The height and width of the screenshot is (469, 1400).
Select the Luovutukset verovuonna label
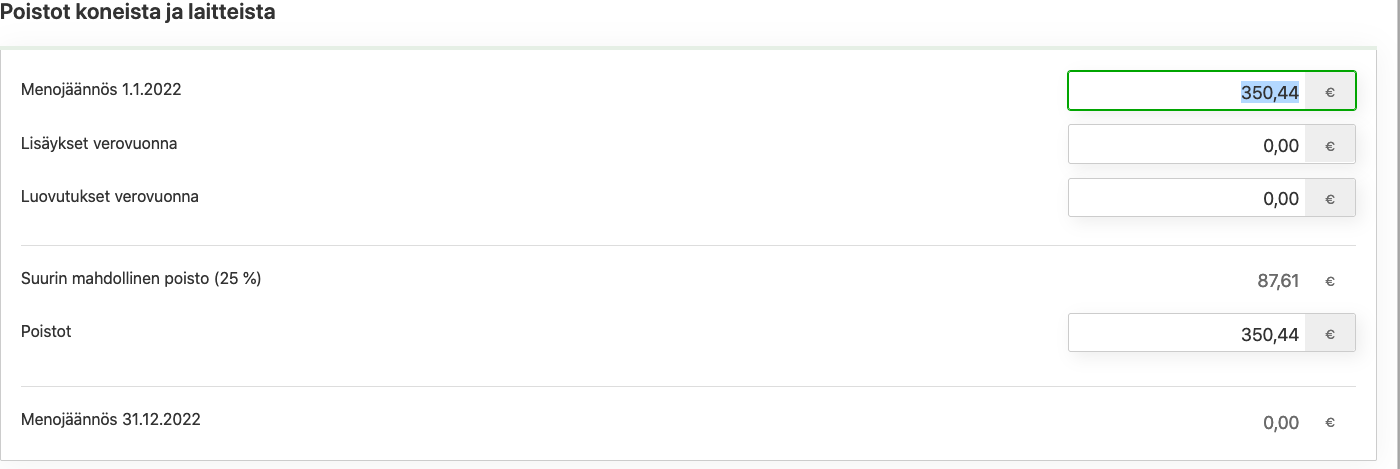(110, 196)
